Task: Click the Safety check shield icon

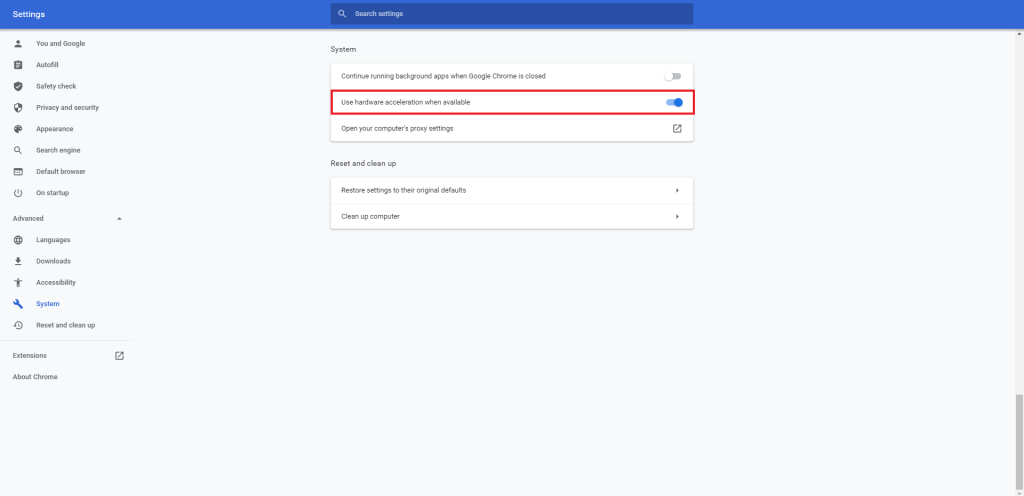Action: [x=18, y=86]
